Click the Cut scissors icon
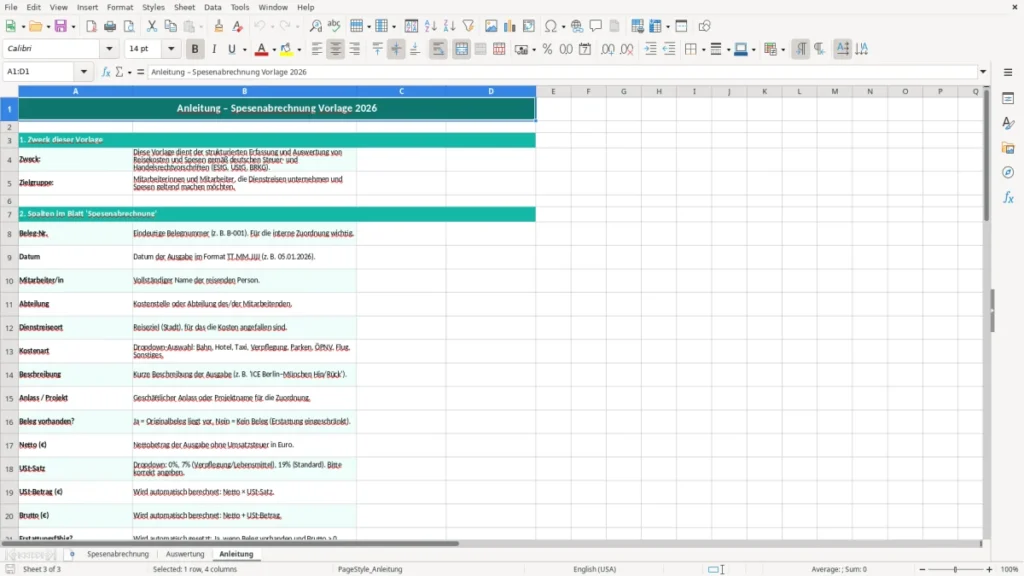The width and height of the screenshot is (1024, 576). click(x=152, y=26)
